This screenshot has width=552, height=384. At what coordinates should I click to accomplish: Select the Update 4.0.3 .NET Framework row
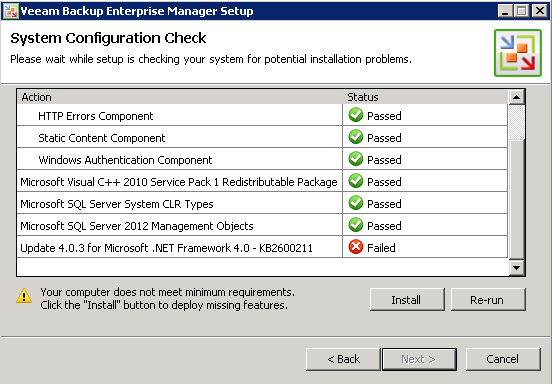(262, 247)
